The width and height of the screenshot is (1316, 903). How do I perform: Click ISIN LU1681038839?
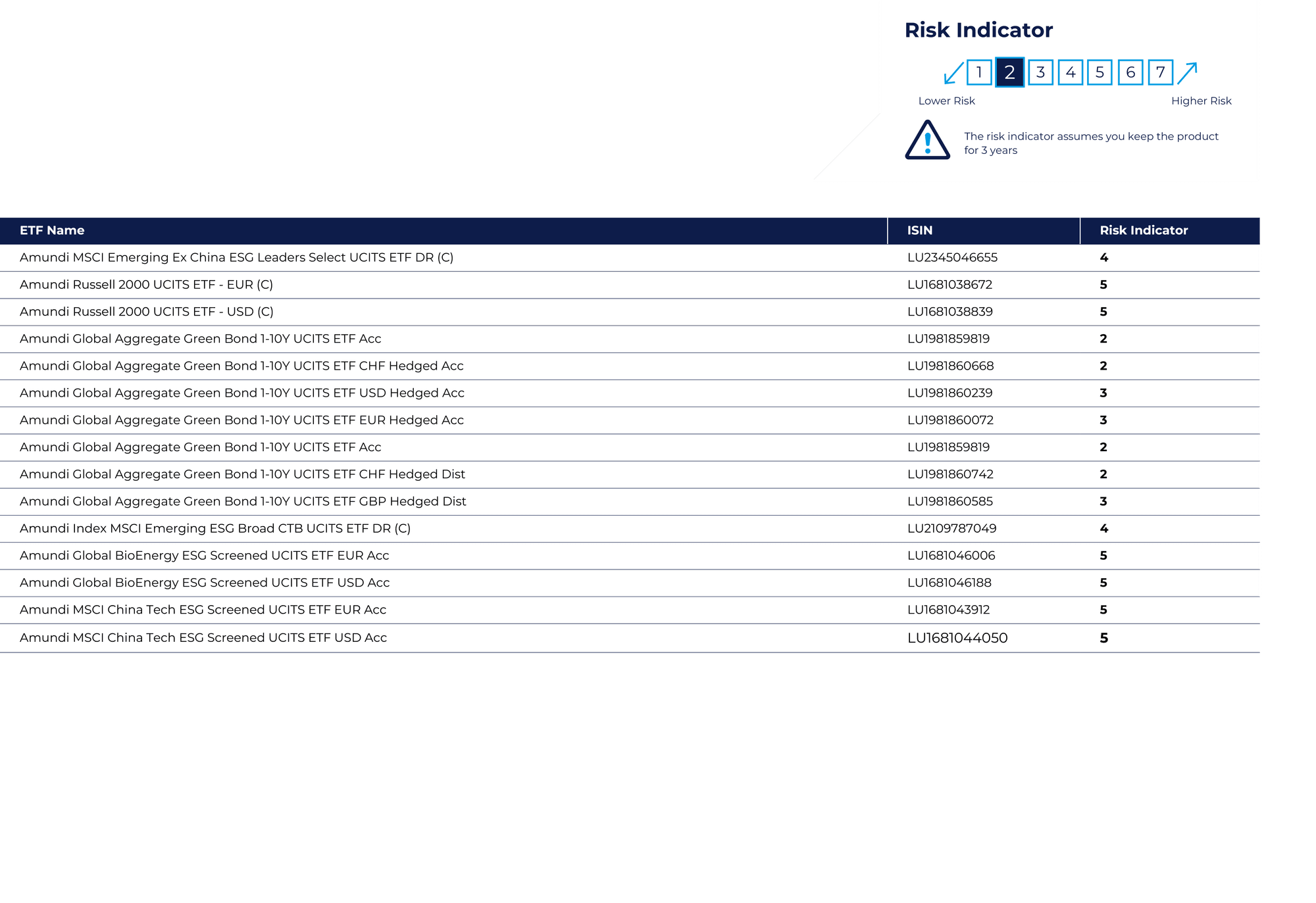[950, 311]
